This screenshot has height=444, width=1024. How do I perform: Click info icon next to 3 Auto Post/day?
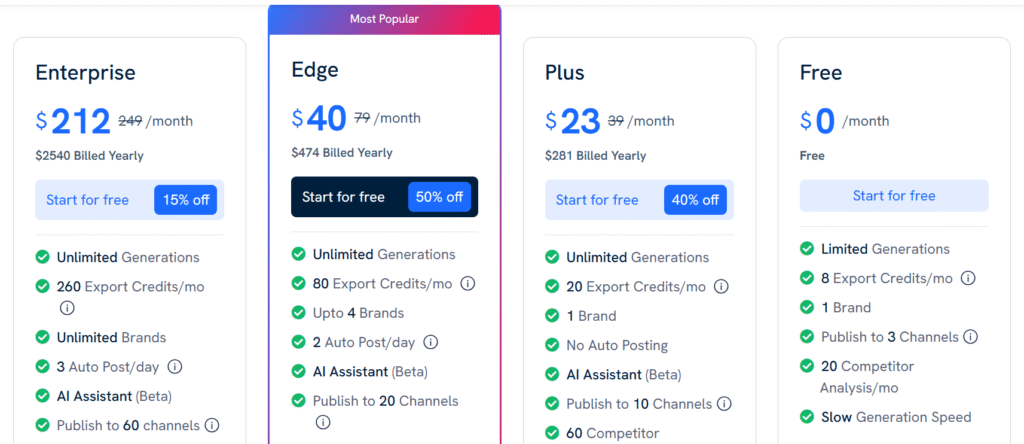tap(174, 366)
